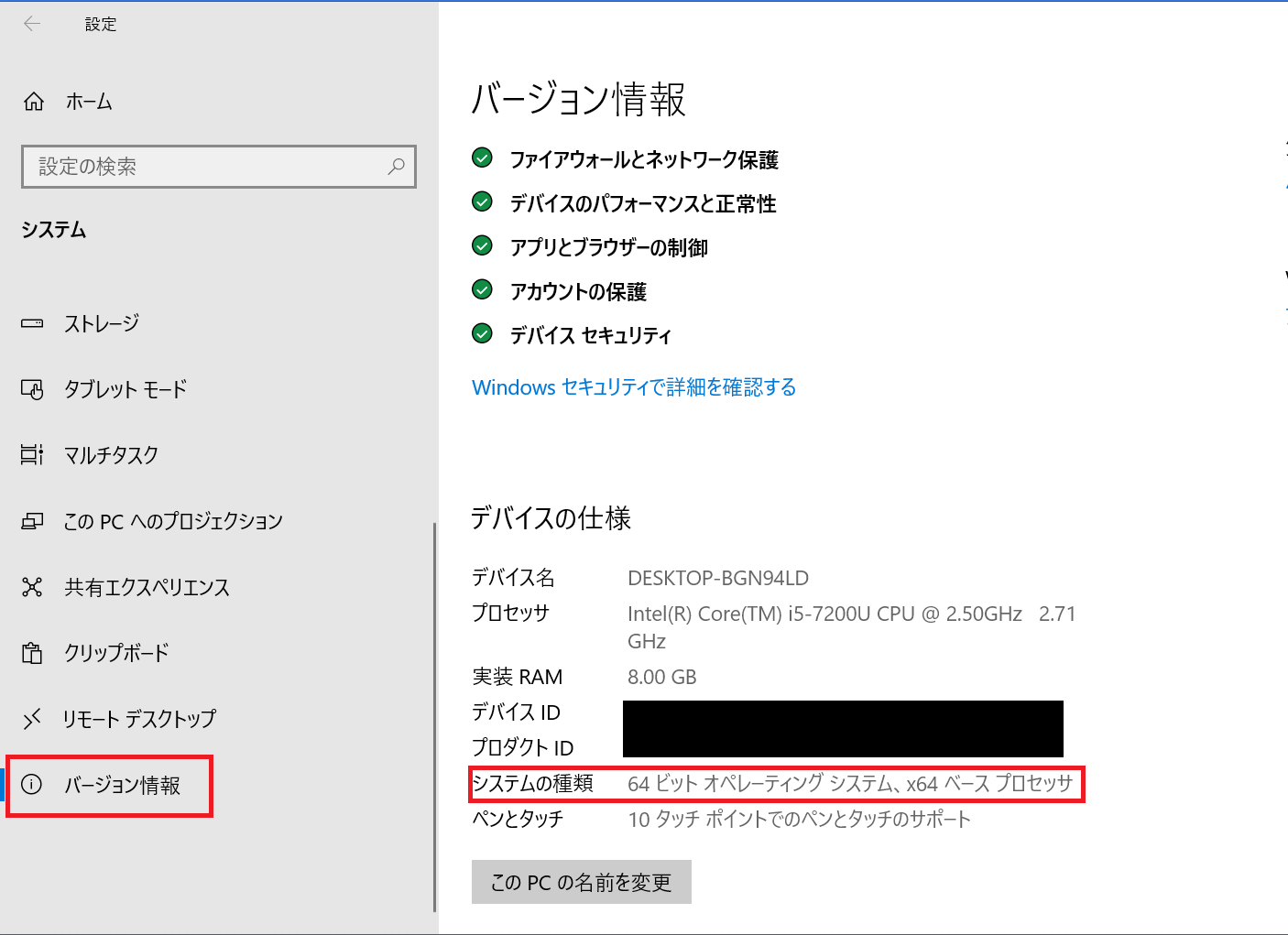Select the バージョン情報 menu entry
The height and width of the screenshot is (935, 1288).
point(122,785)
